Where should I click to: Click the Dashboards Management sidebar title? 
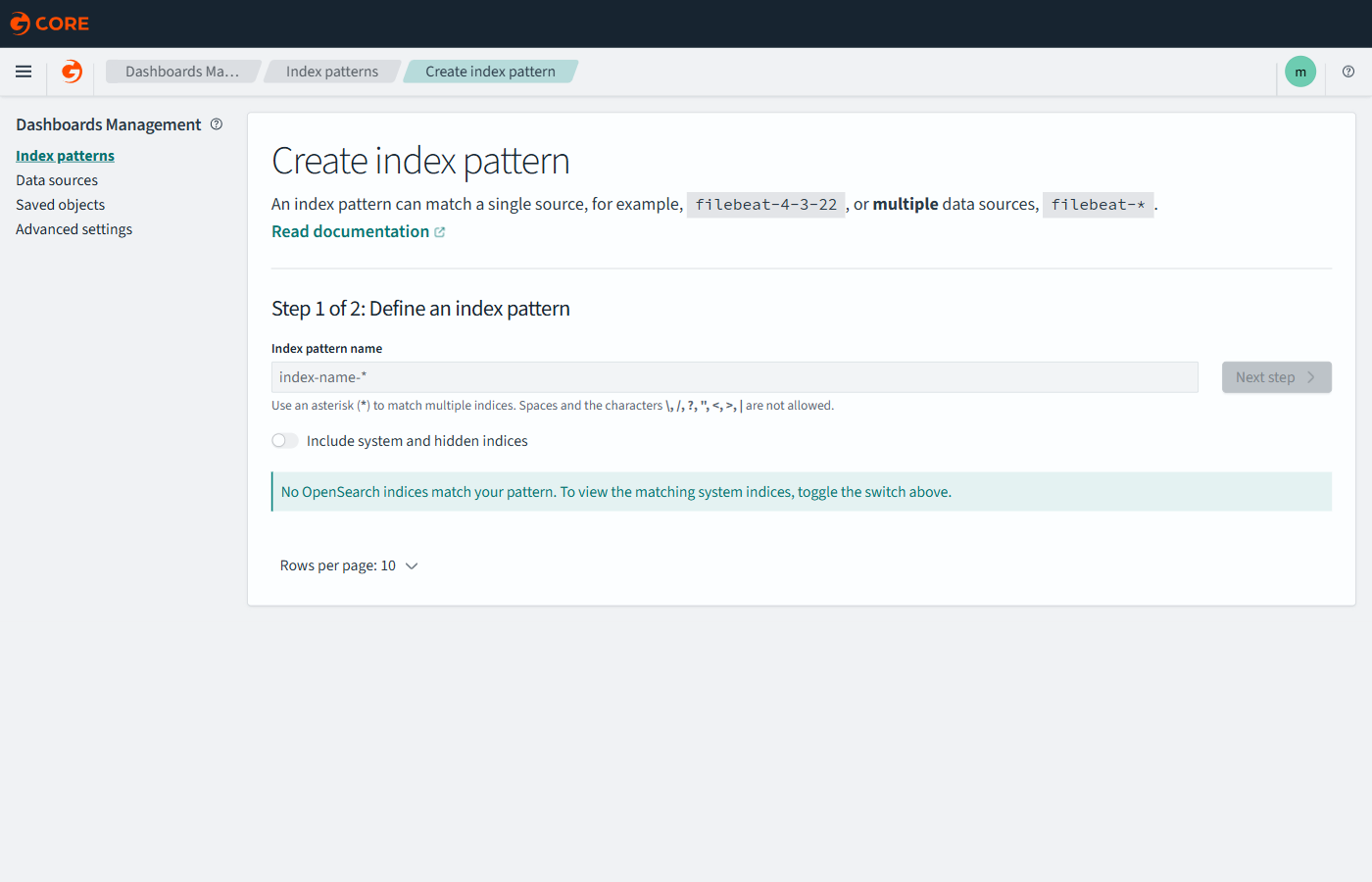(108, 124)
